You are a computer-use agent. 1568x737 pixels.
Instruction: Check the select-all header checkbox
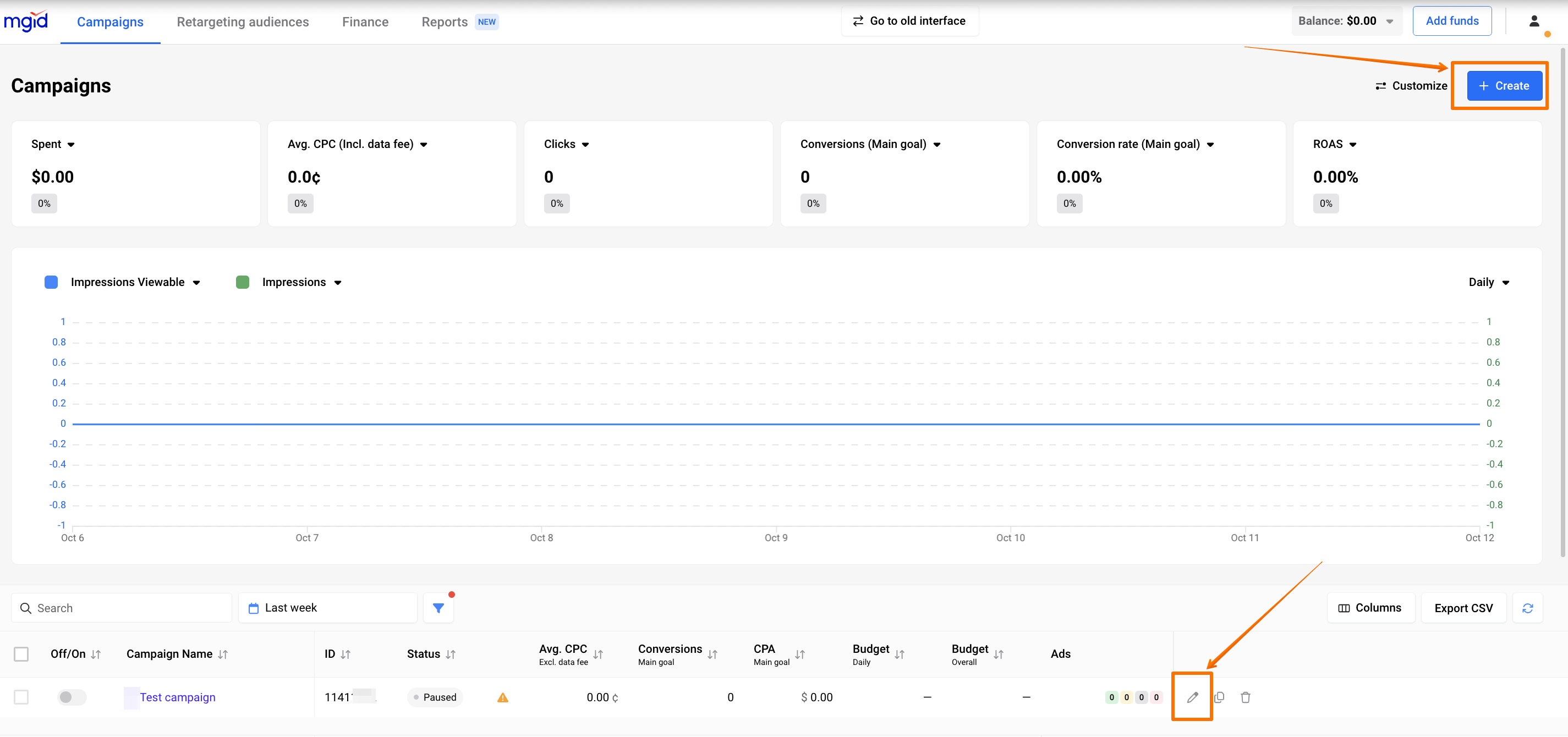pyautogui.click(x=21, y=653)
